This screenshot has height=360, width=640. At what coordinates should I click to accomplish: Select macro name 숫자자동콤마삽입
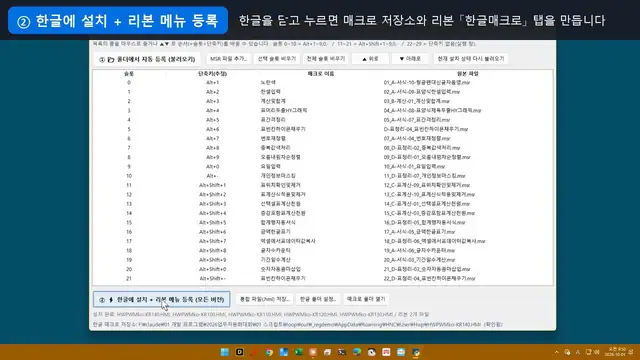(x=280, y=269)
